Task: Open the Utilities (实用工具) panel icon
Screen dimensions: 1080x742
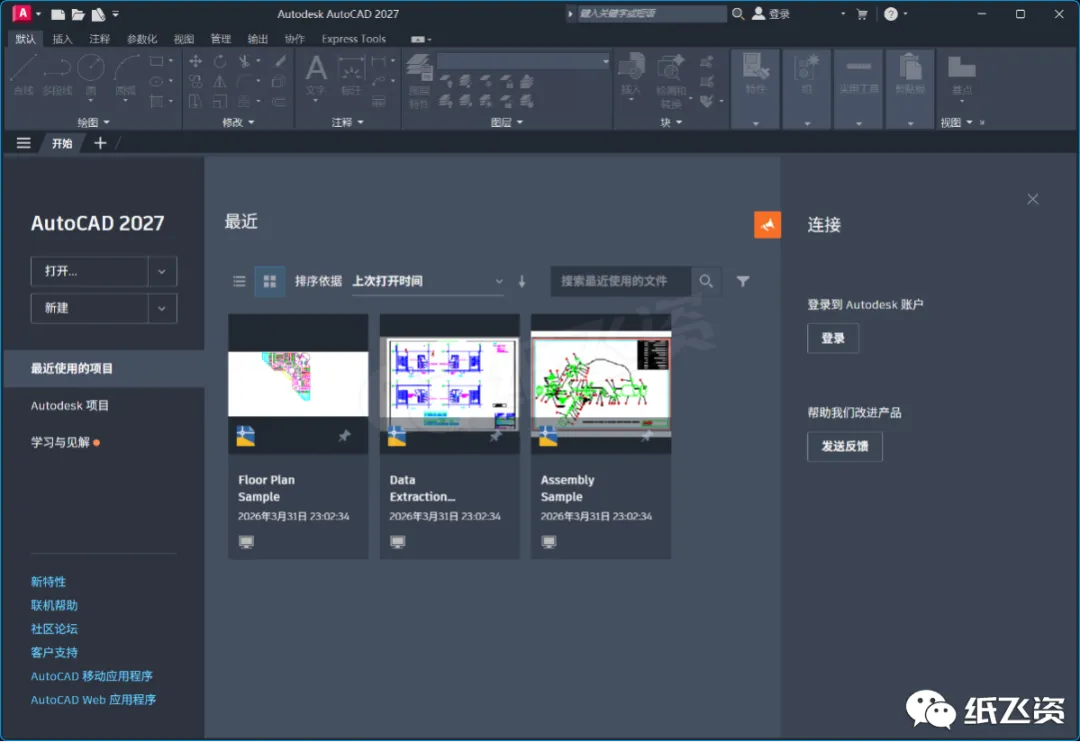Action: (x=858, y=74)
